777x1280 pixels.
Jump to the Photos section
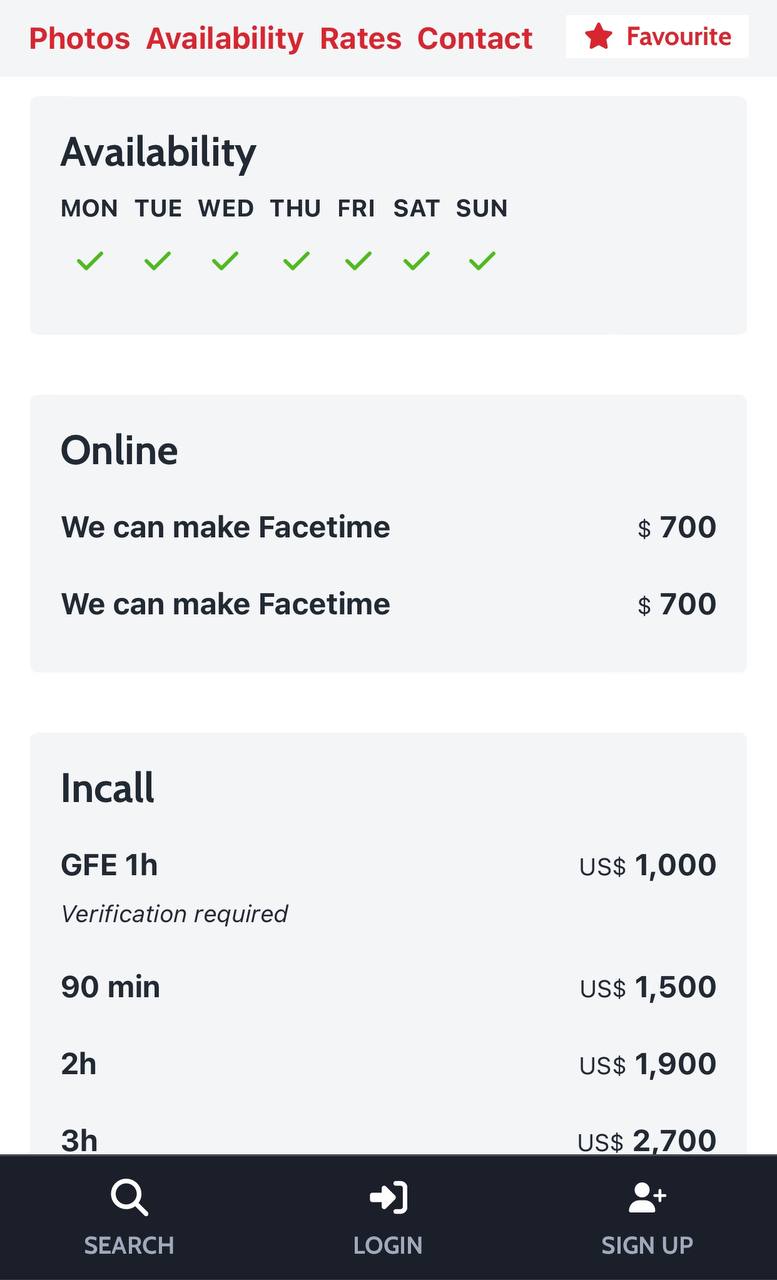[79, 38]
